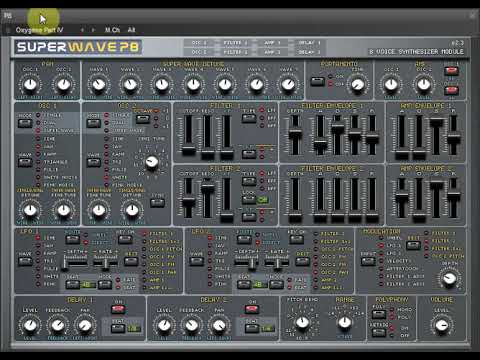The image size is (480, 360).
Task: Click the Filter Envelope 1 depth slider
Action: point(295,134)
